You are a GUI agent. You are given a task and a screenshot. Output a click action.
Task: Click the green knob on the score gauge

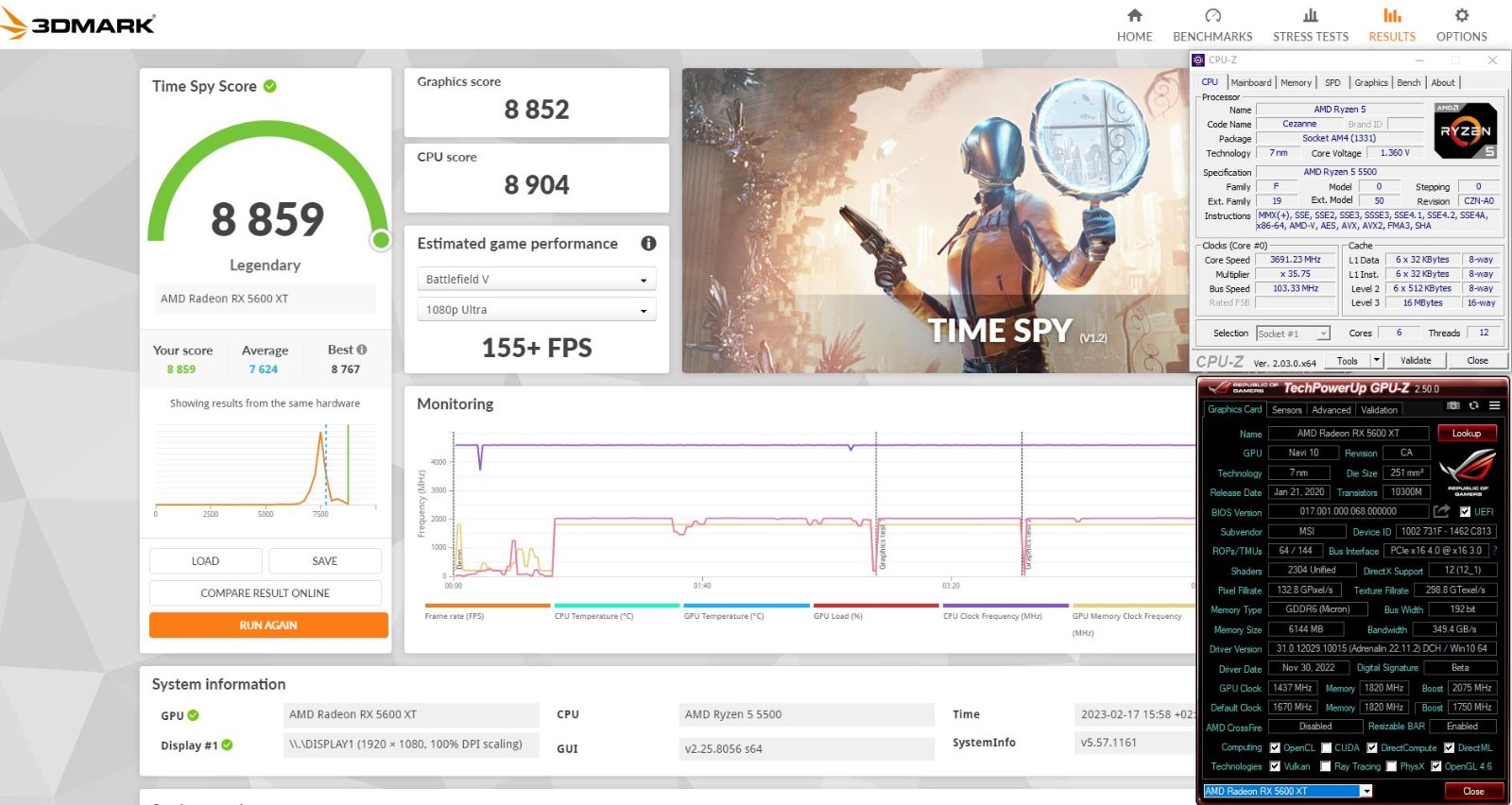381,240
